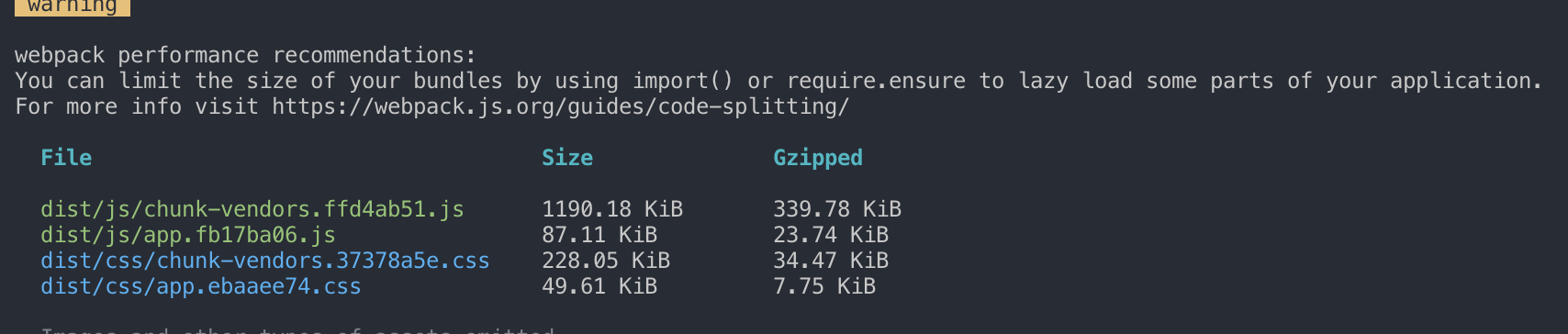Click the 49.61 KiB size value

[x=599, y=286]
